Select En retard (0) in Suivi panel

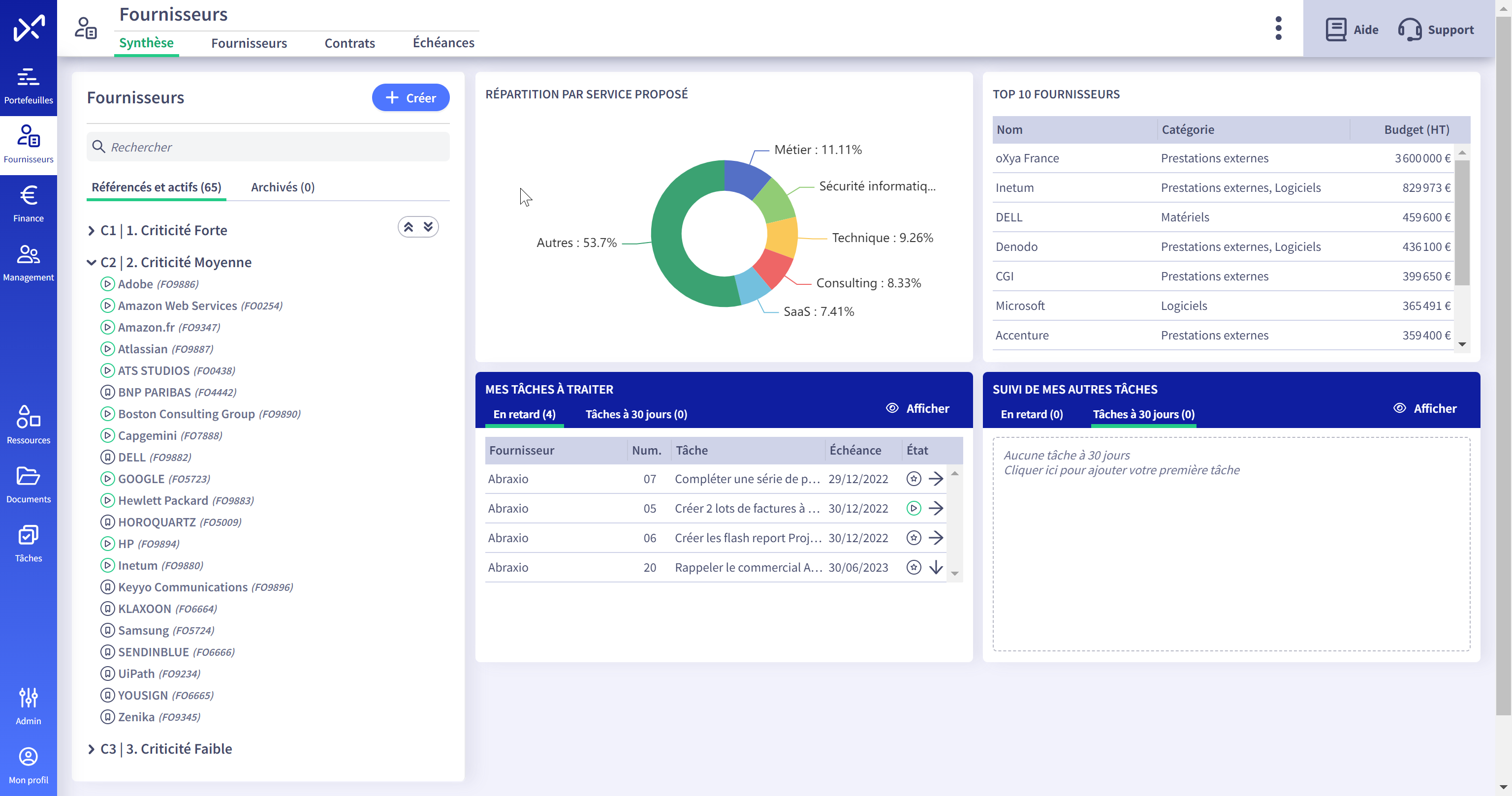click(1031, 414)
